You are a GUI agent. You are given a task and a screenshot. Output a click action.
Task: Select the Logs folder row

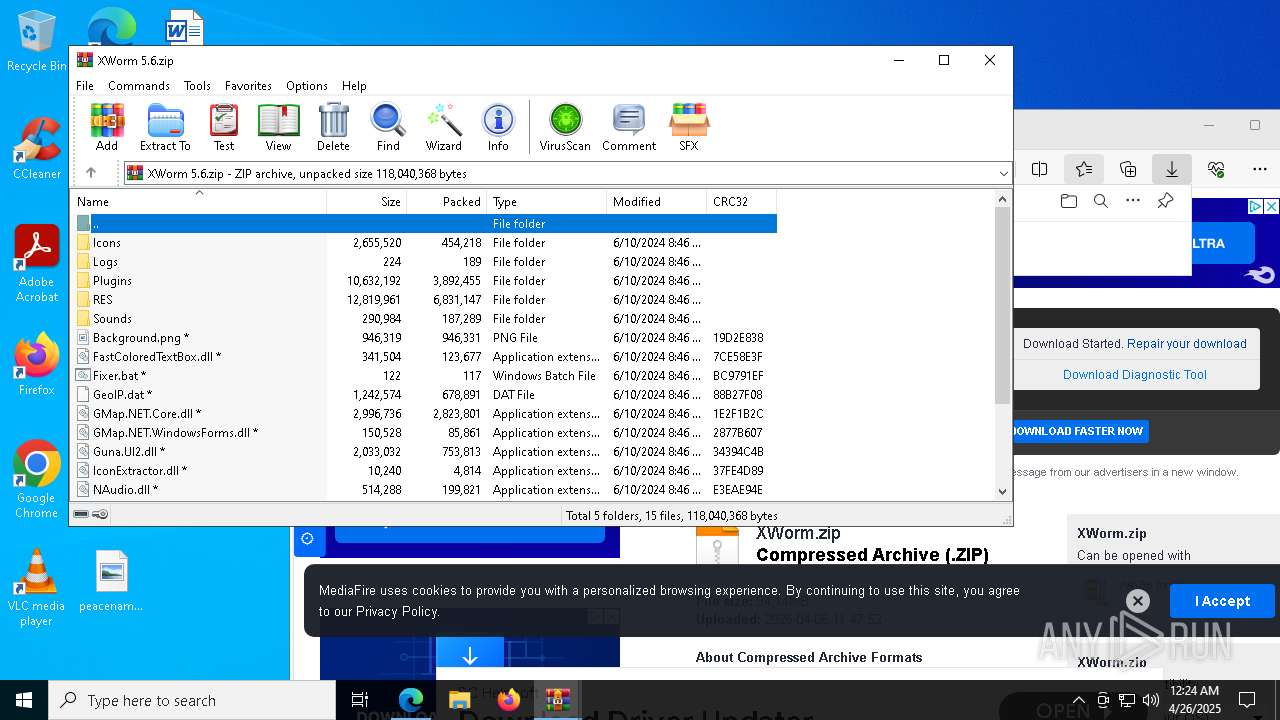tap(424, 262)
